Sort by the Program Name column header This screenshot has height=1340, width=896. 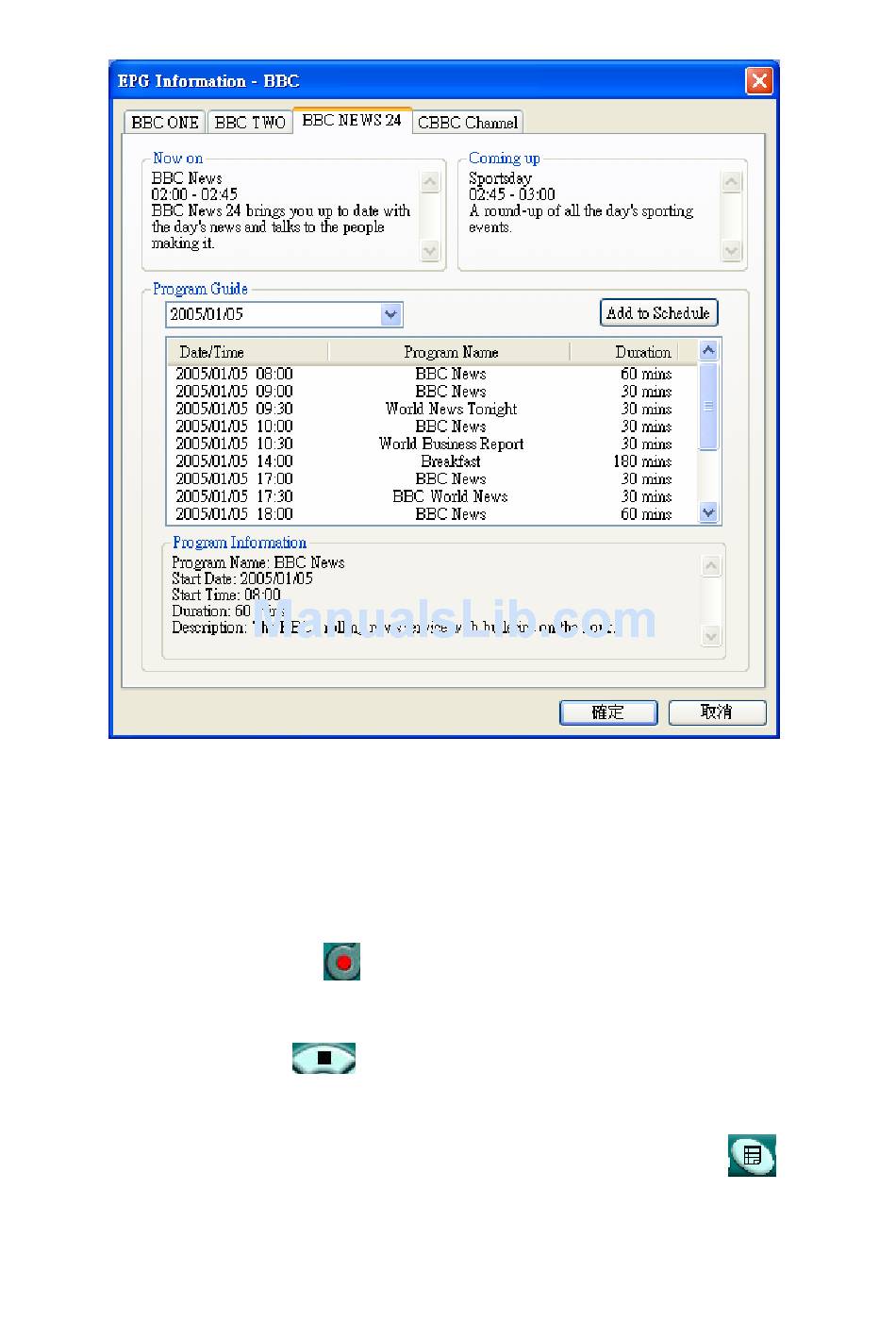tap(450, 352)
